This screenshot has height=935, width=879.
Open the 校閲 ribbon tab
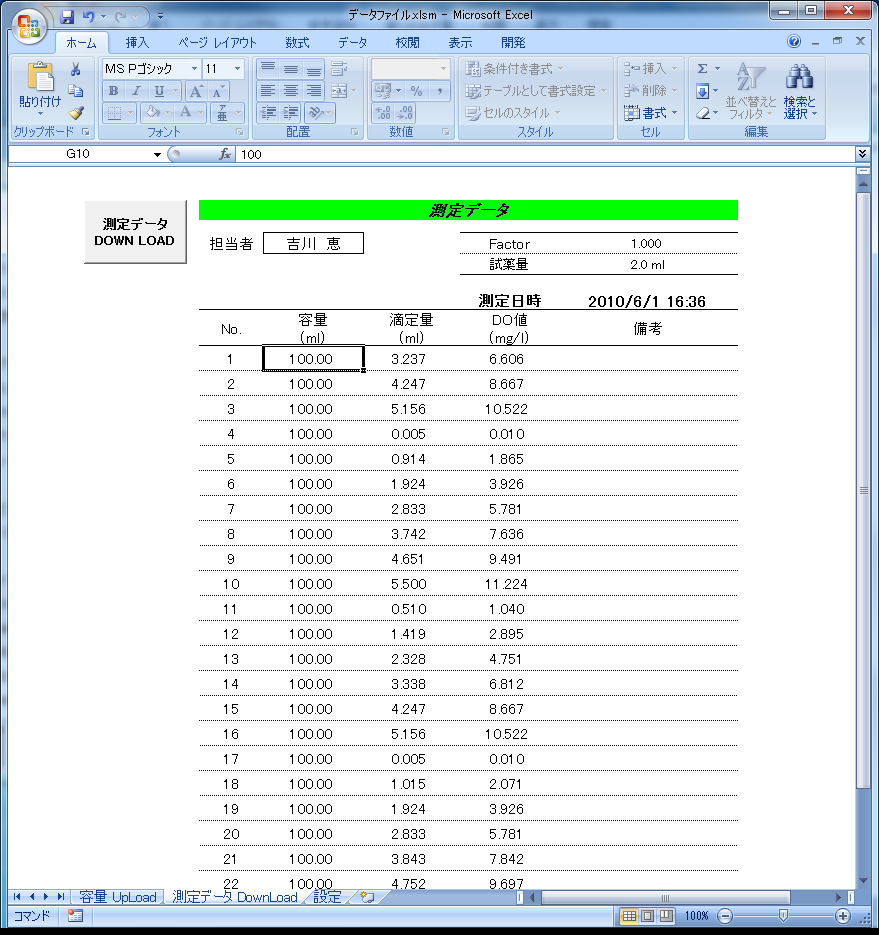tap(407, 43)
